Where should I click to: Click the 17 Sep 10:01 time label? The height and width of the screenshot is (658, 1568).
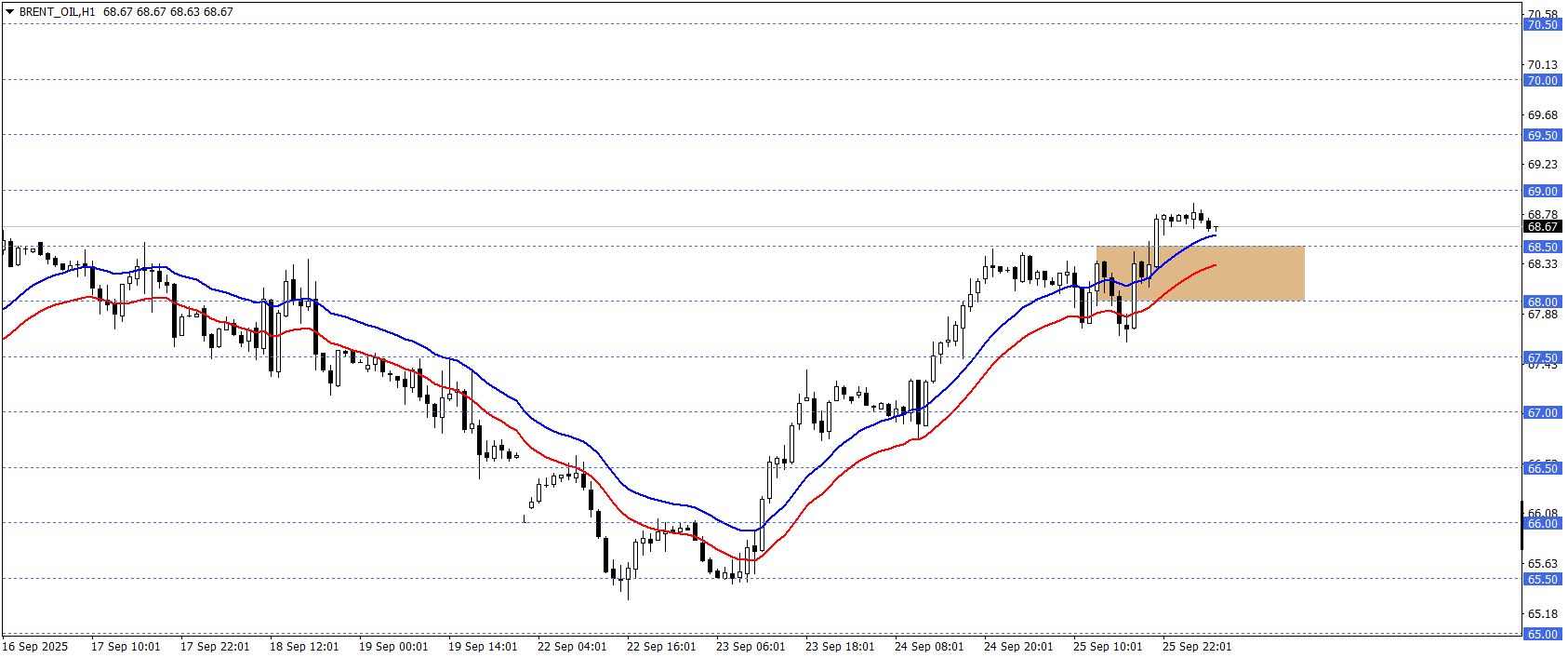click(126, 647)
